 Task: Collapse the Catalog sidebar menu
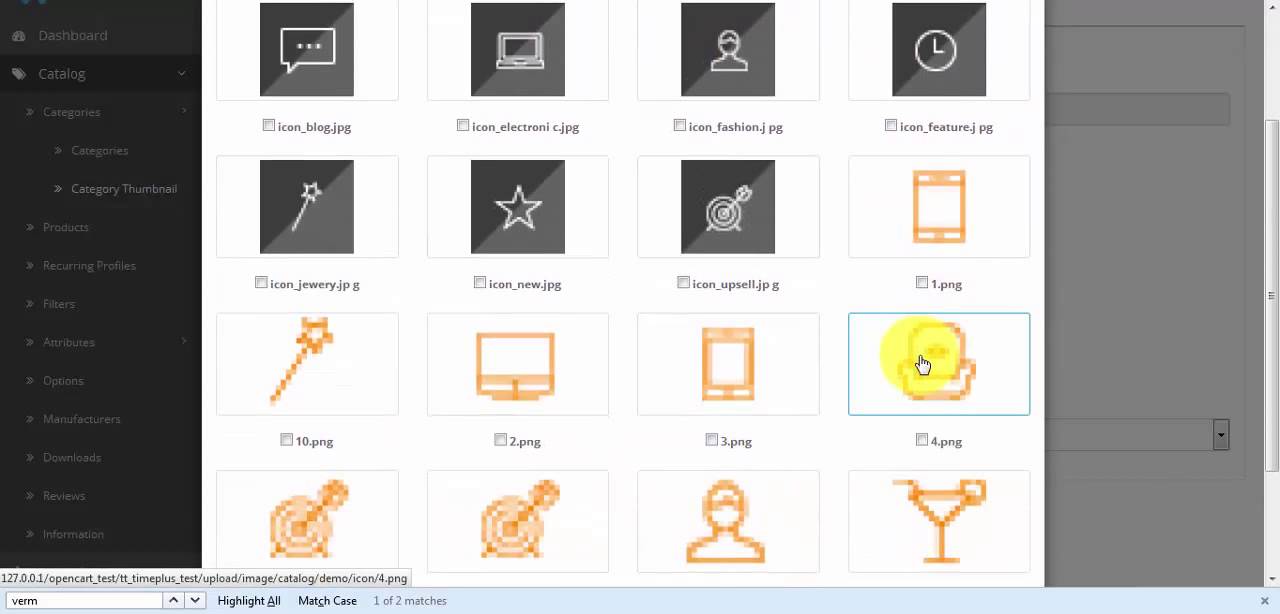pos(100,73)
